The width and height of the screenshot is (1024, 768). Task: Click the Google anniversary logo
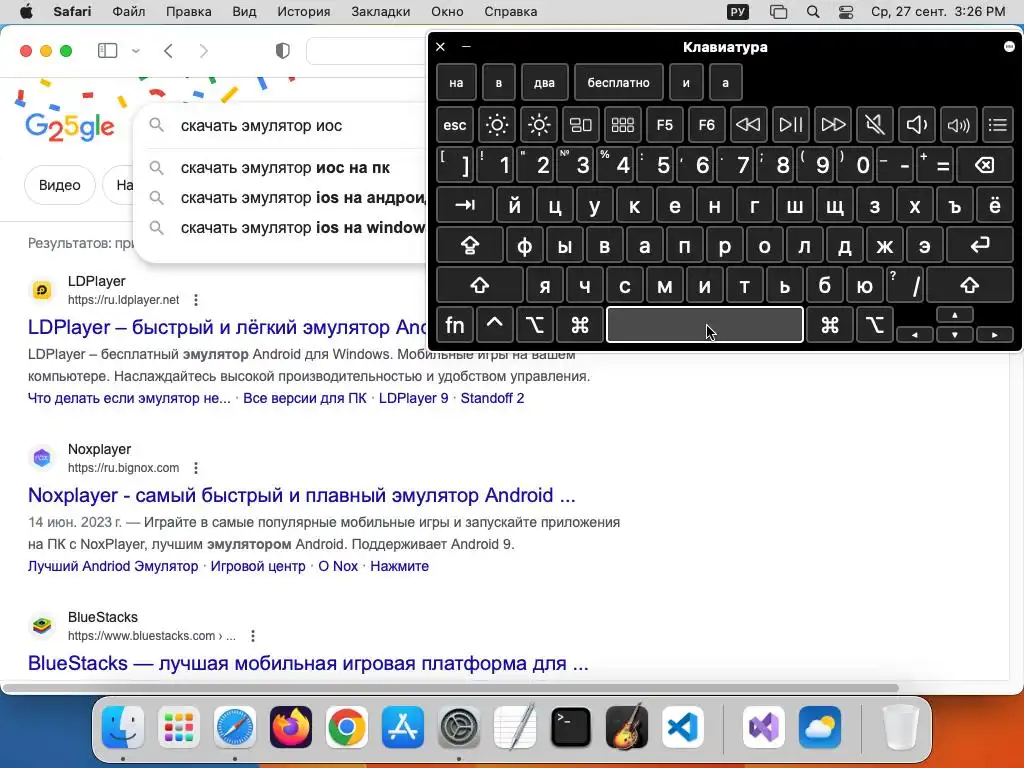pyautogui.click(x=70, y=127)
